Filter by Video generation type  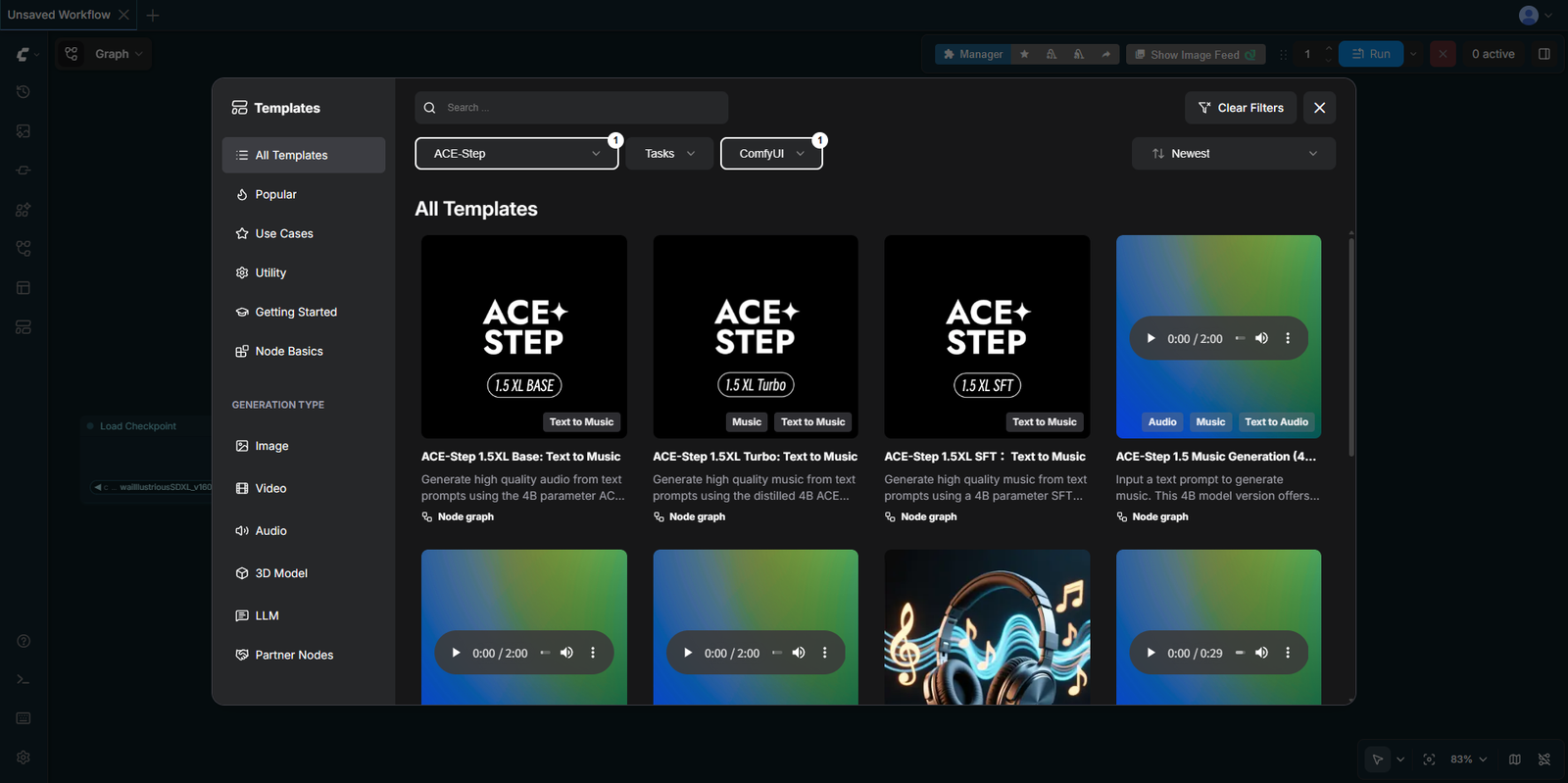304,488
